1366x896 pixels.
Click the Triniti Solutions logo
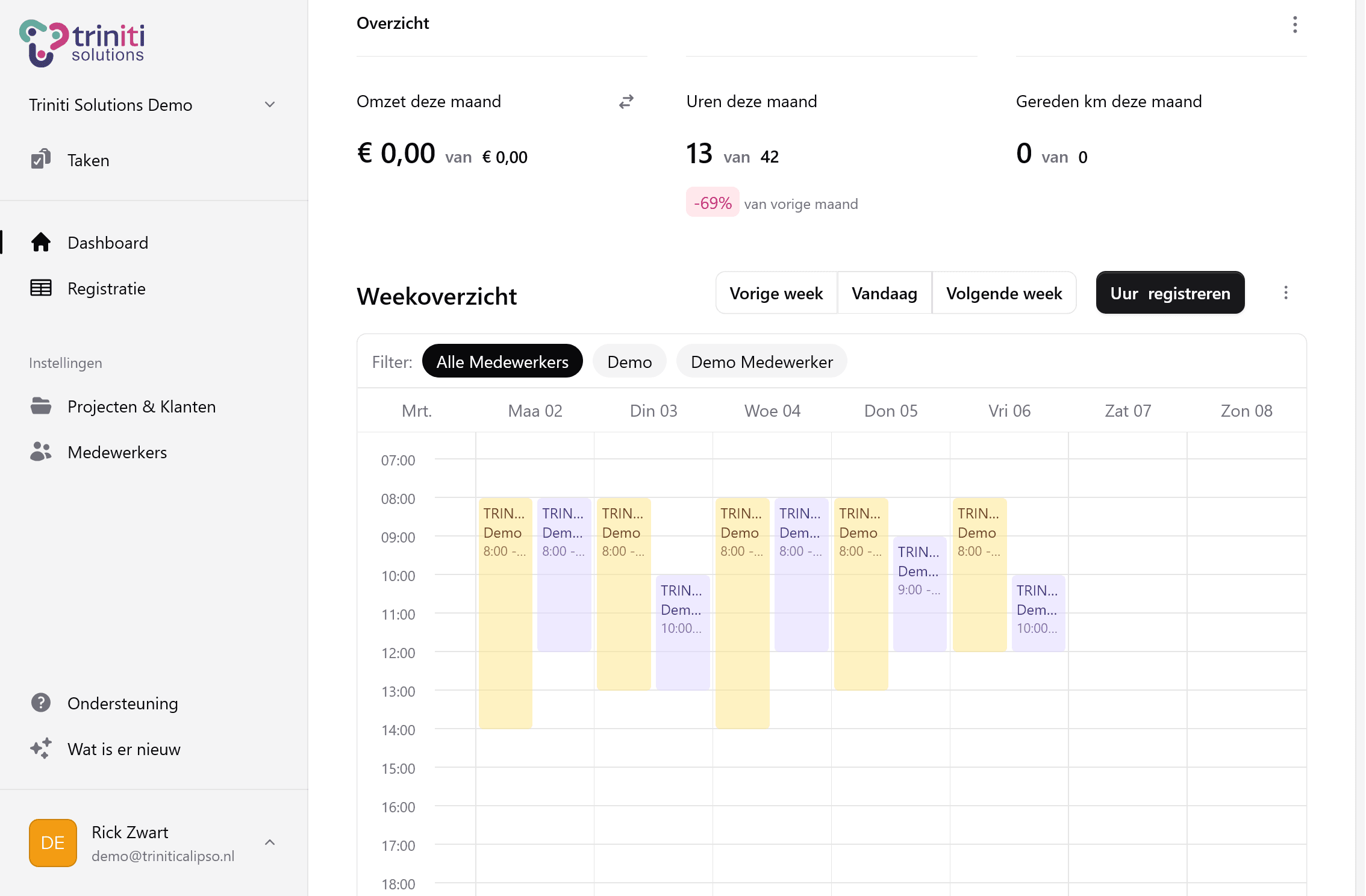83,42
